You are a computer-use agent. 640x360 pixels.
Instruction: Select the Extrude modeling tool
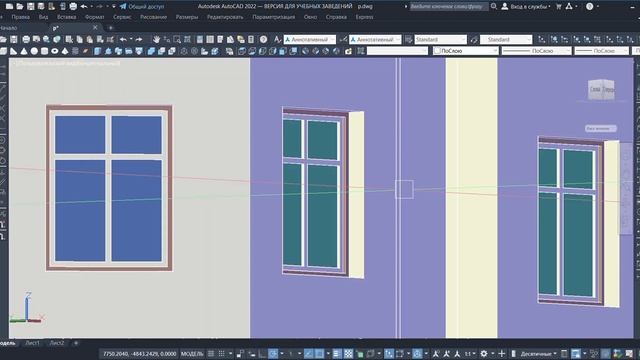[98, 51]
